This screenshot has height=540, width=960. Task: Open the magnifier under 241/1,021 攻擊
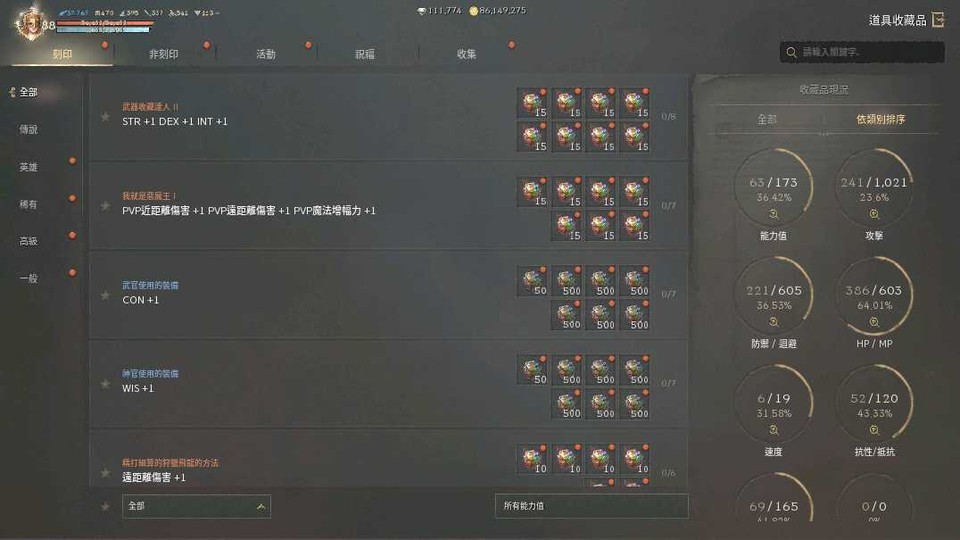(x=874, y=214)
